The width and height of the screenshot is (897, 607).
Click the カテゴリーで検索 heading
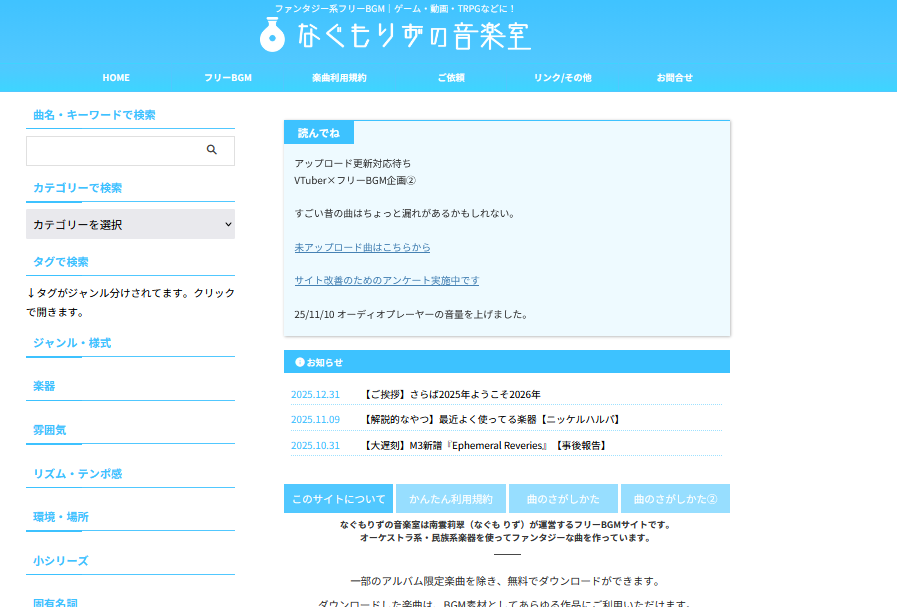[78, 188]
